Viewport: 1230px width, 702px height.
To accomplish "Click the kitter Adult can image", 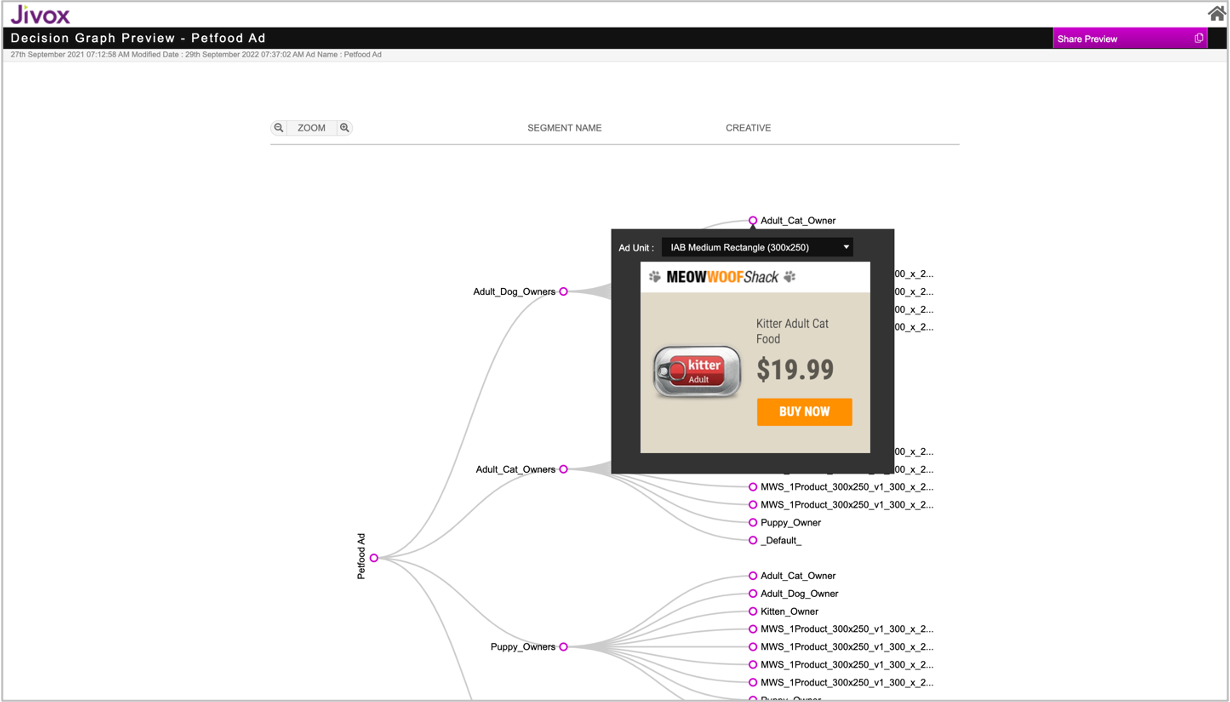I will coord(697,372).
